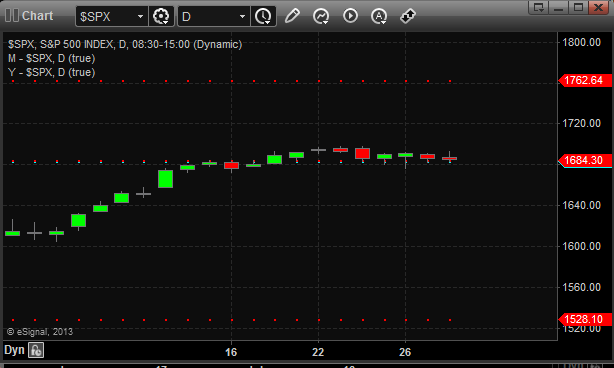This screenshot has height=368, width=614.
Task: Open the time template clock icon
Action: point(263,16)
